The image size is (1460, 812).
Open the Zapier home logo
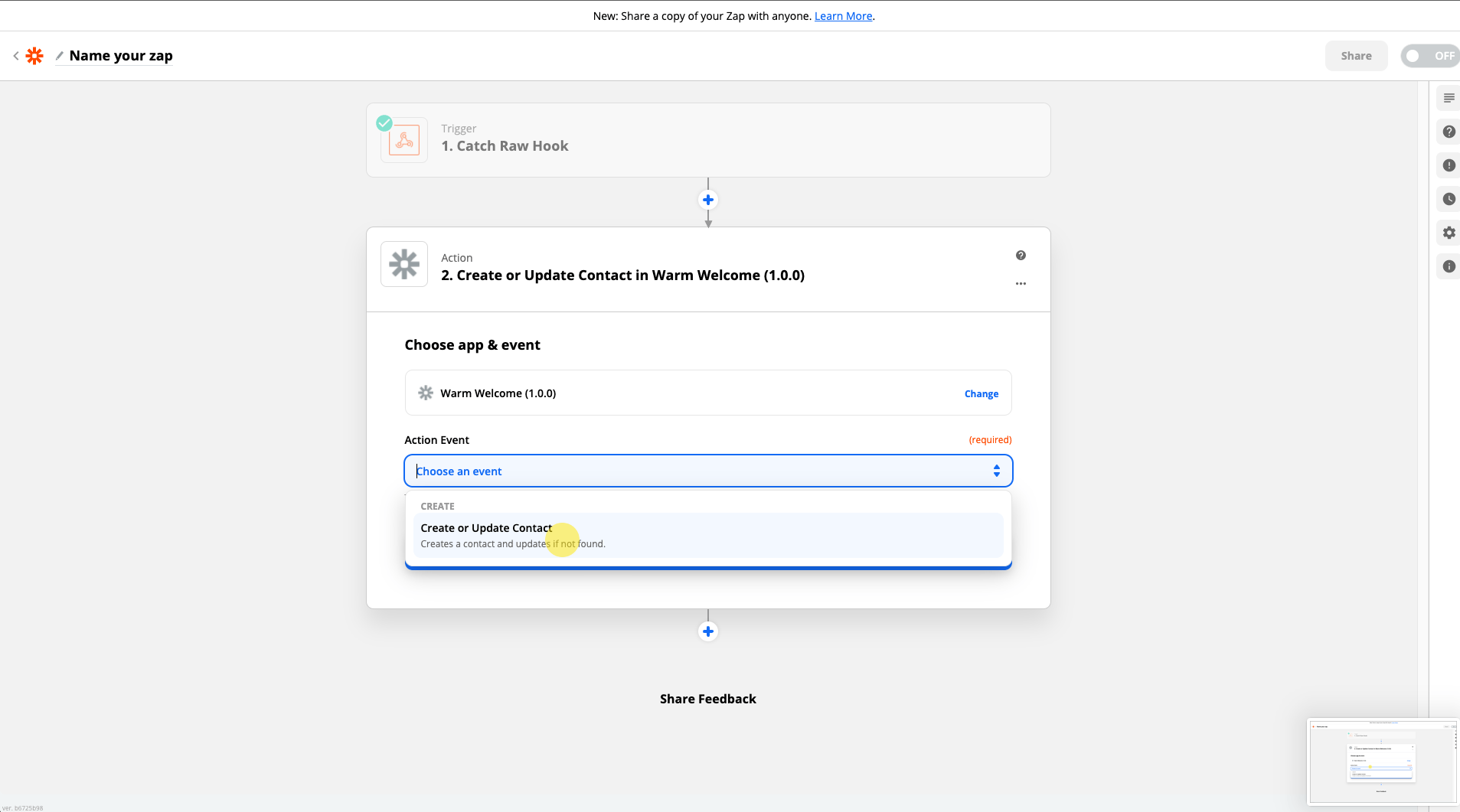pos(34,56)
